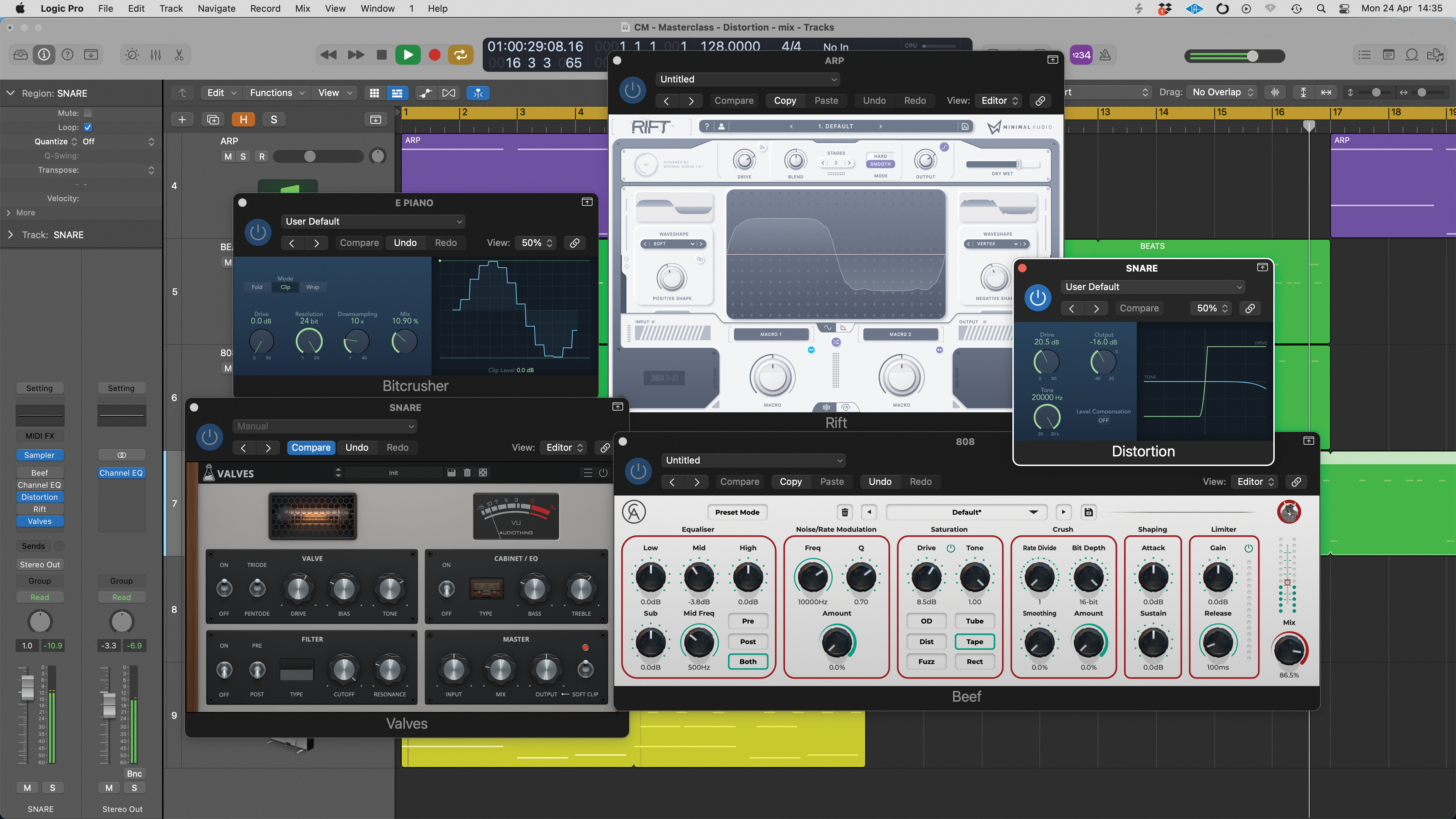The image size is (1456, 819).
Task: Open the Window menu in menu bar
Action: 378,9
